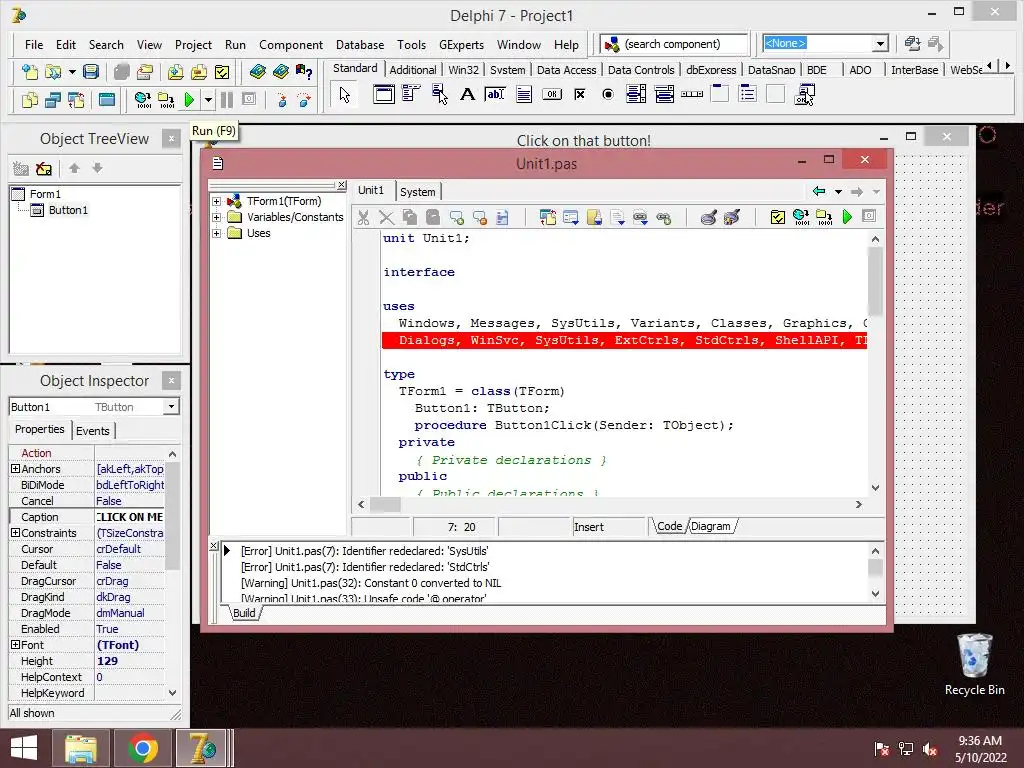The width and height of the screenshot is (1024, 768).
Task: Click the Trace Into debug icon
Action: (x=281, y=100)
